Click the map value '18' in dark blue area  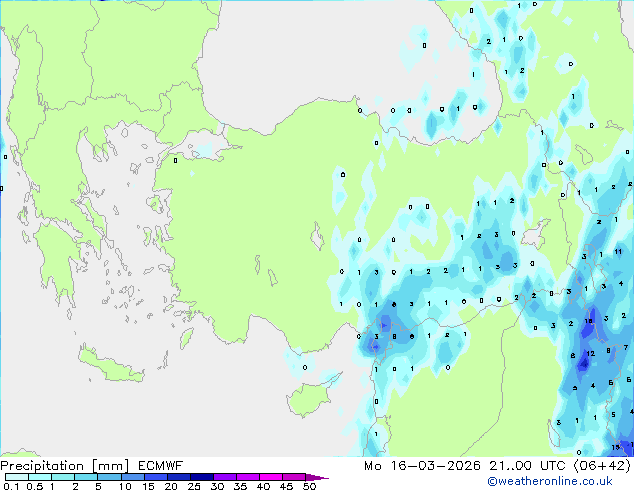[589, 321]
